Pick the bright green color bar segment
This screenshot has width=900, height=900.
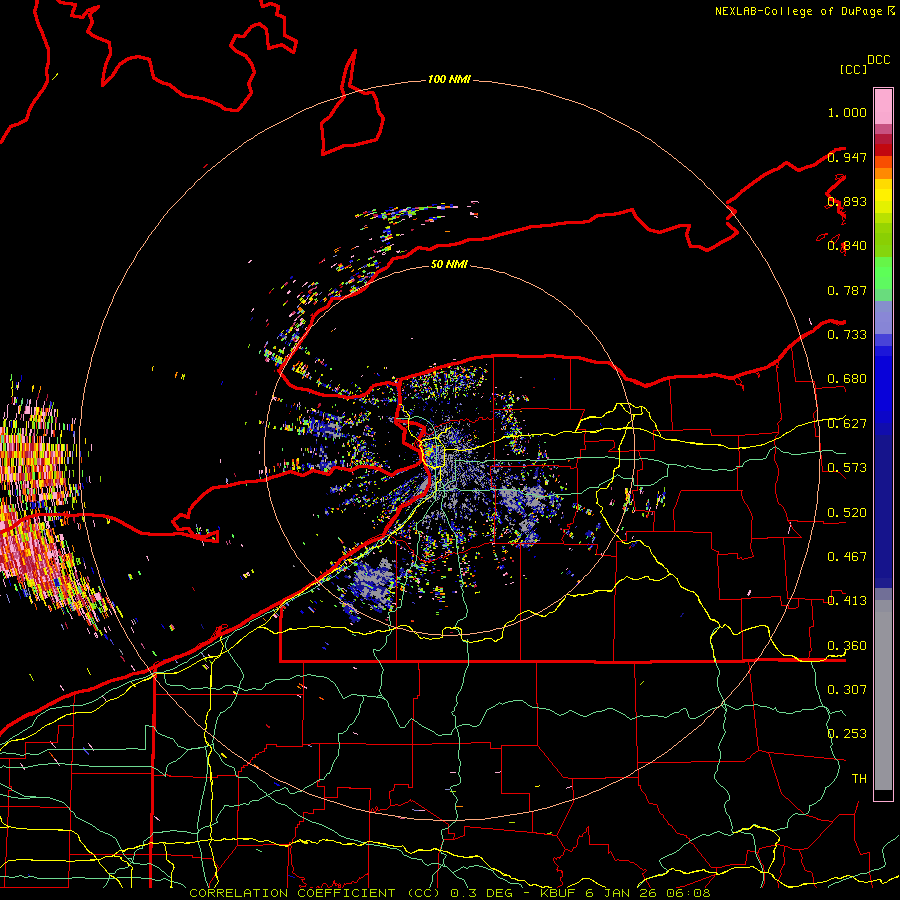[x=883, y=273]
